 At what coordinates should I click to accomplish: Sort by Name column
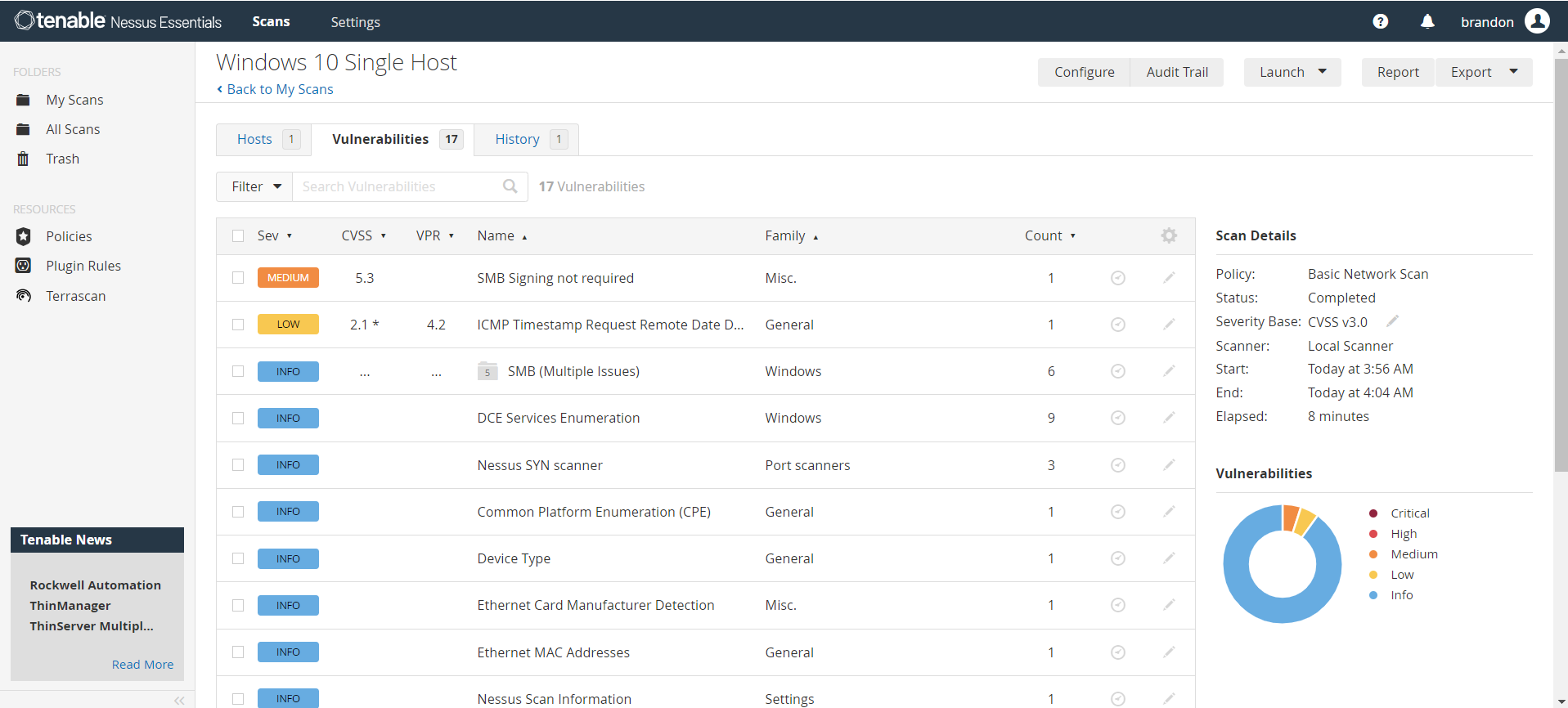tap(502, 235)
